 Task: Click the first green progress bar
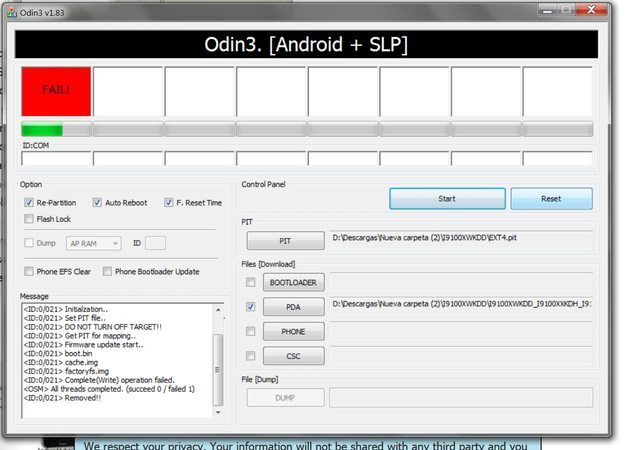(x=56, y=130)
